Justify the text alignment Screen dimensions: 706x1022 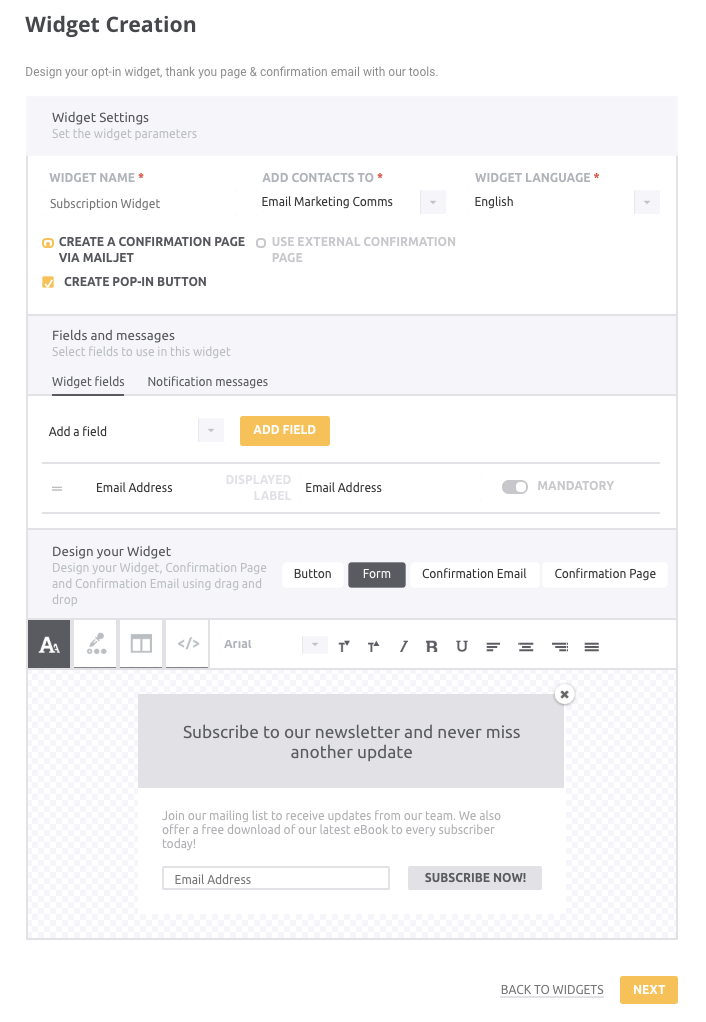coord(591,647)
